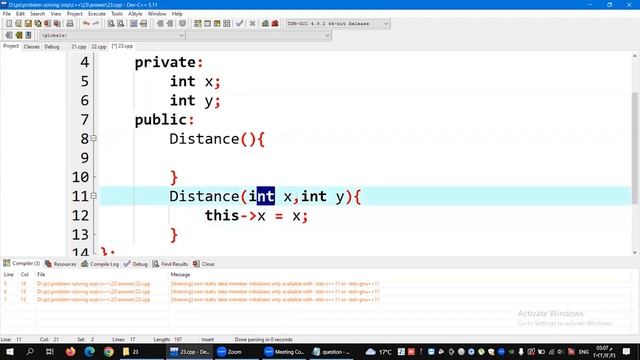Click the editor scroll down arrow

pos(634,253)
